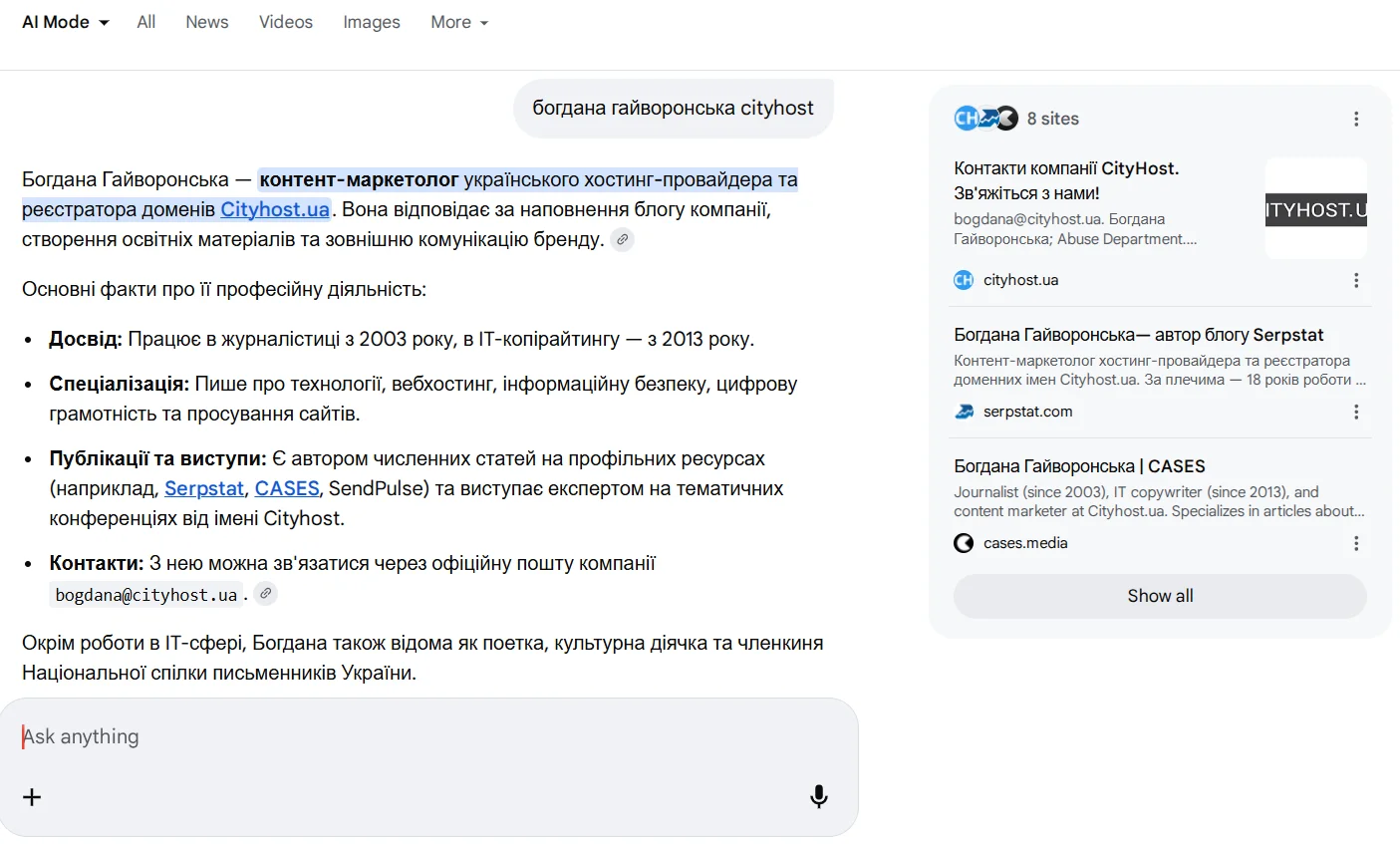The height and width of the screenshot is (844, 1400).
Task: Open options menu for serpstat.com source
Action: [x=1356, y=412]
